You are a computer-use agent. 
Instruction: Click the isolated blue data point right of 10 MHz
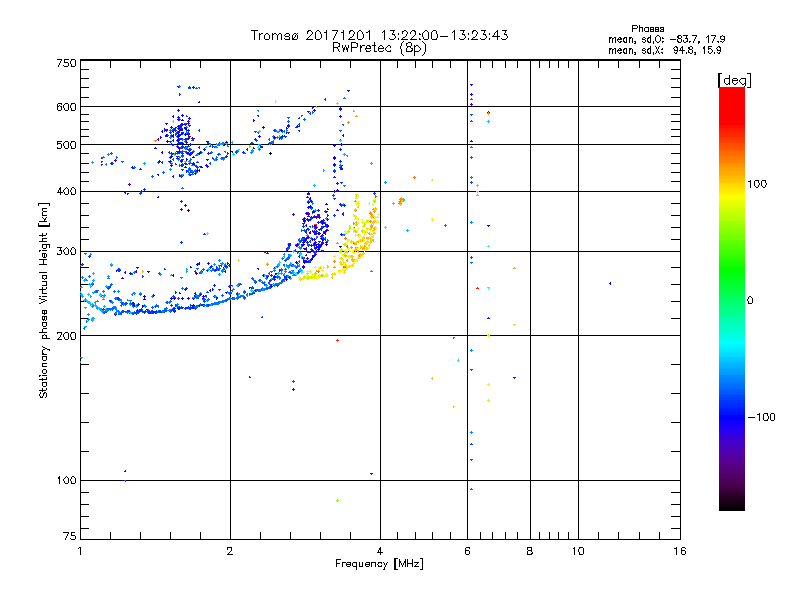point(610,283)
